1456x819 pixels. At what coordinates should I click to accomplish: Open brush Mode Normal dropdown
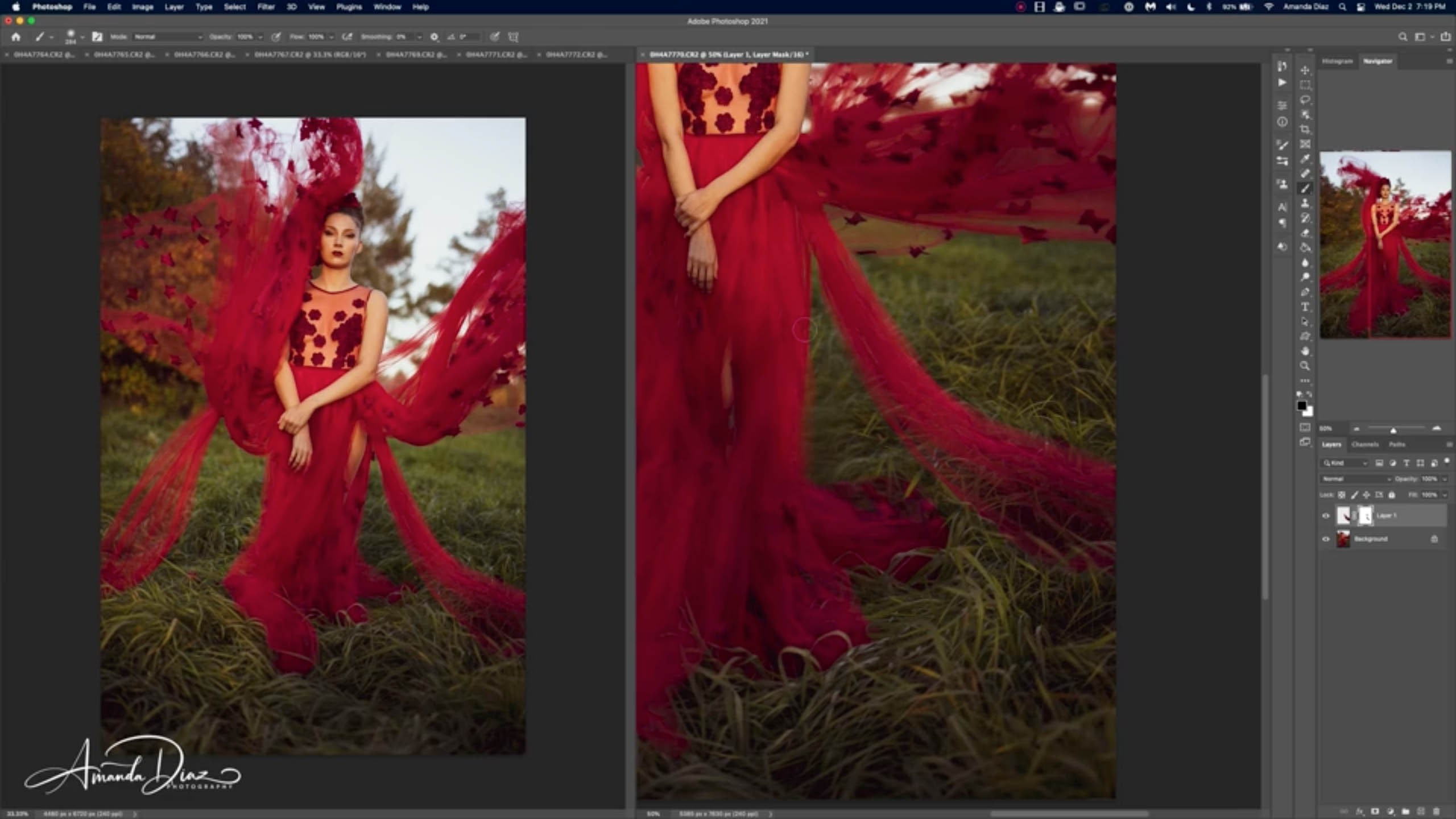168,37
